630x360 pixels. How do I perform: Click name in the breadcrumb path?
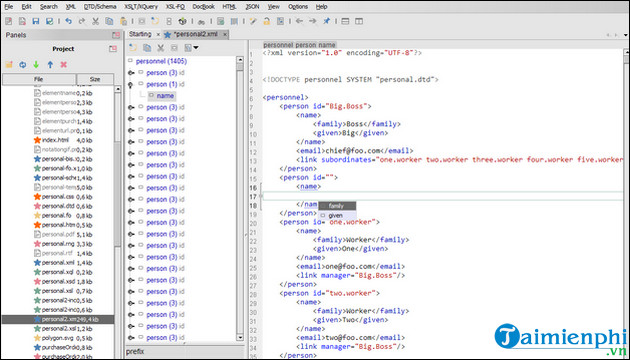click(x=327, y=45)
